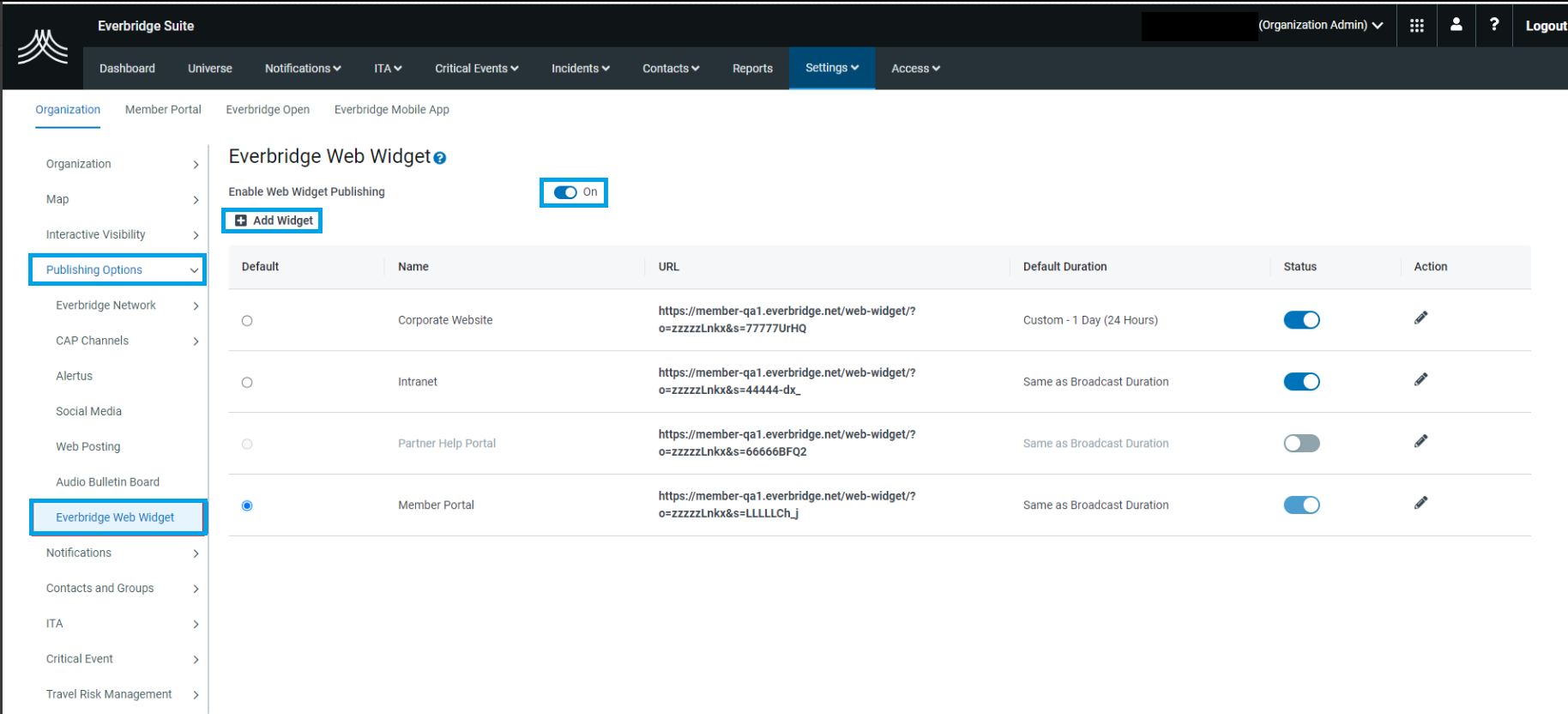
Task: Open the Reports menu item
Action: point(752,69)
